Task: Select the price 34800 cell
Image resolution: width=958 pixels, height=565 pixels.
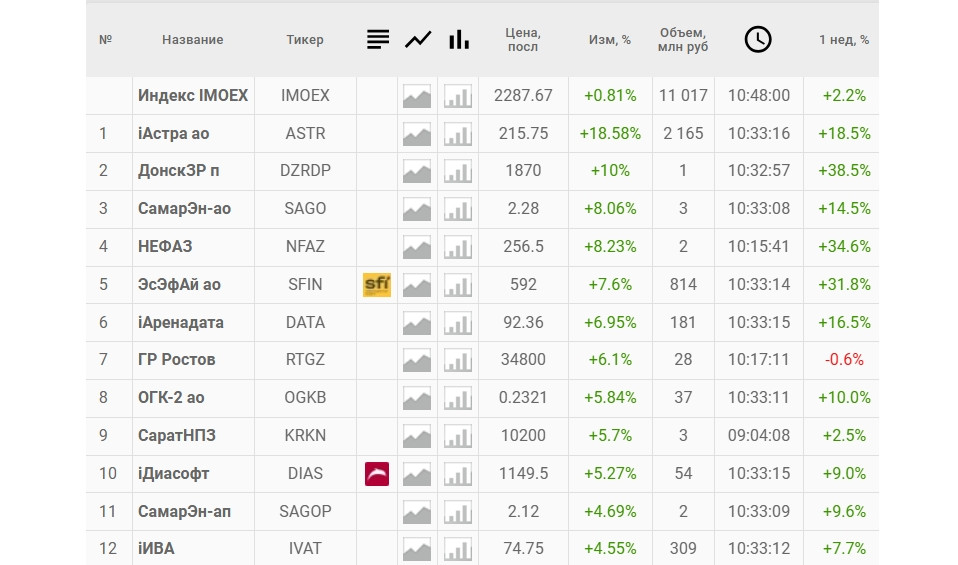Action: [x=523, y=359]
